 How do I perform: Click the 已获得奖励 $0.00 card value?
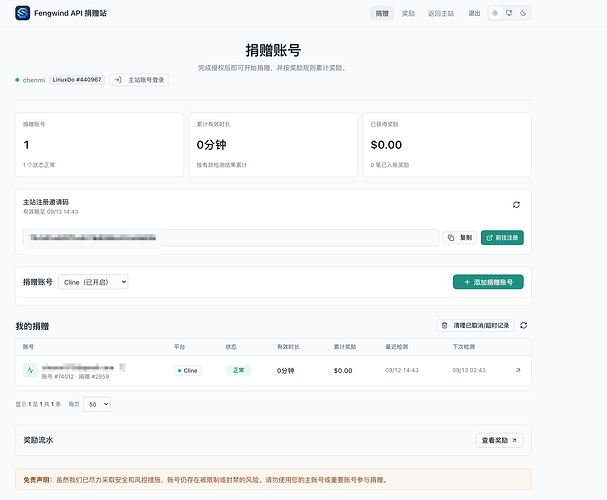pos(386,145)
